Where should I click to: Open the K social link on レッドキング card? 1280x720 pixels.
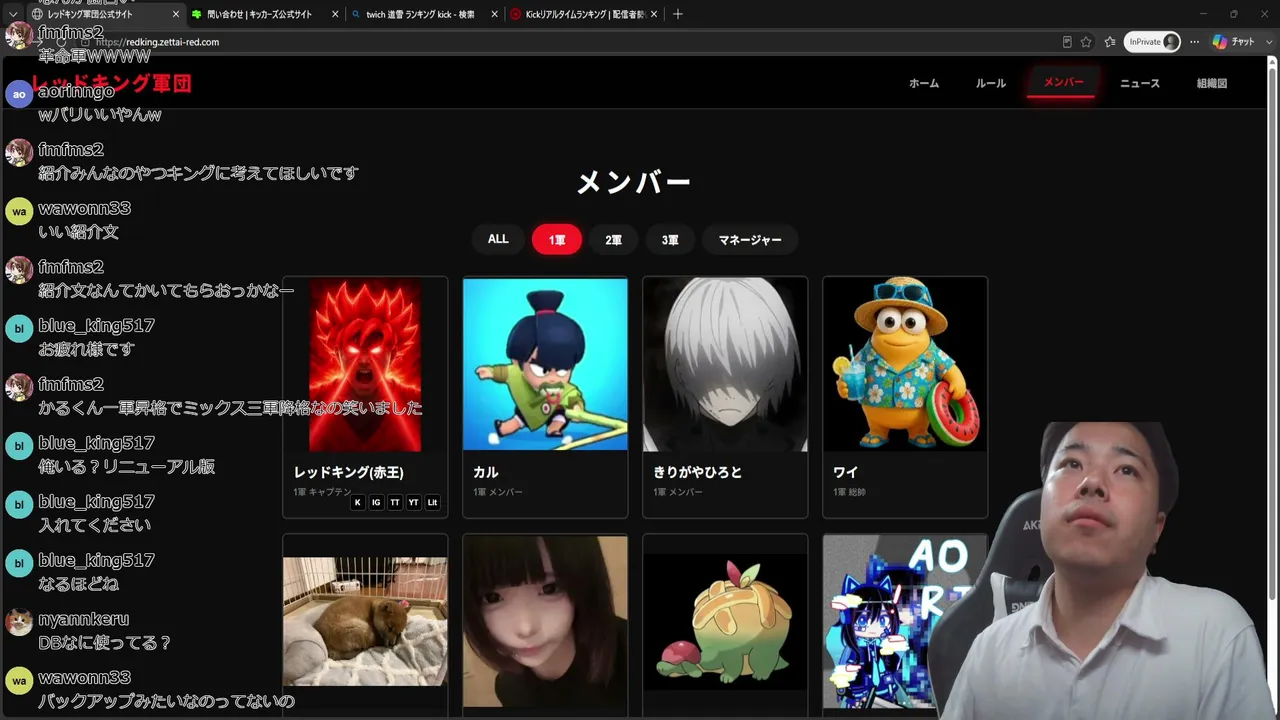[358, 502]
